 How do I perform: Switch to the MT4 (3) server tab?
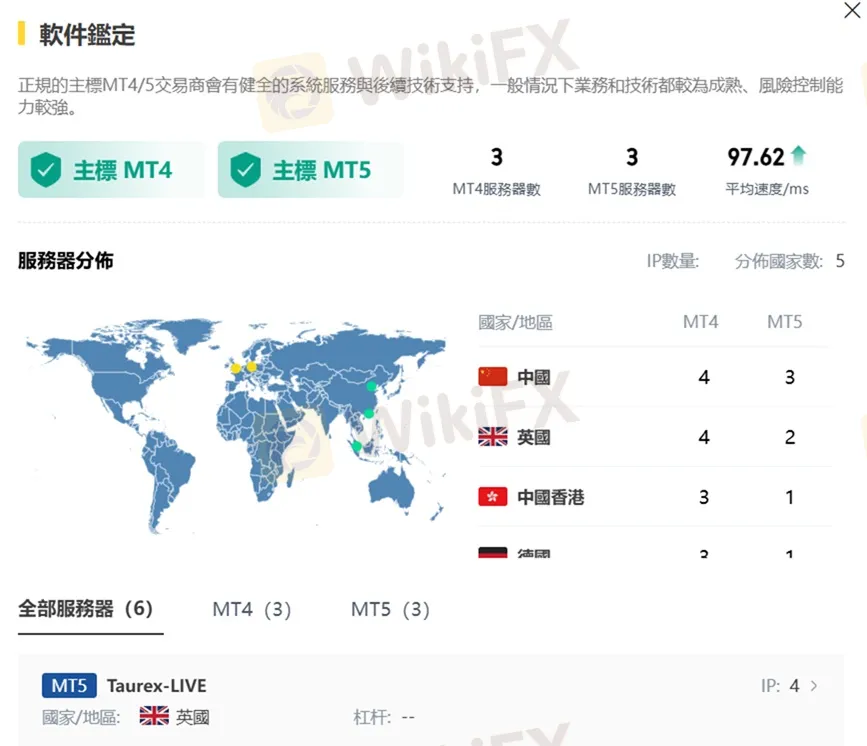pyautogui.click(x=250, y=607)
